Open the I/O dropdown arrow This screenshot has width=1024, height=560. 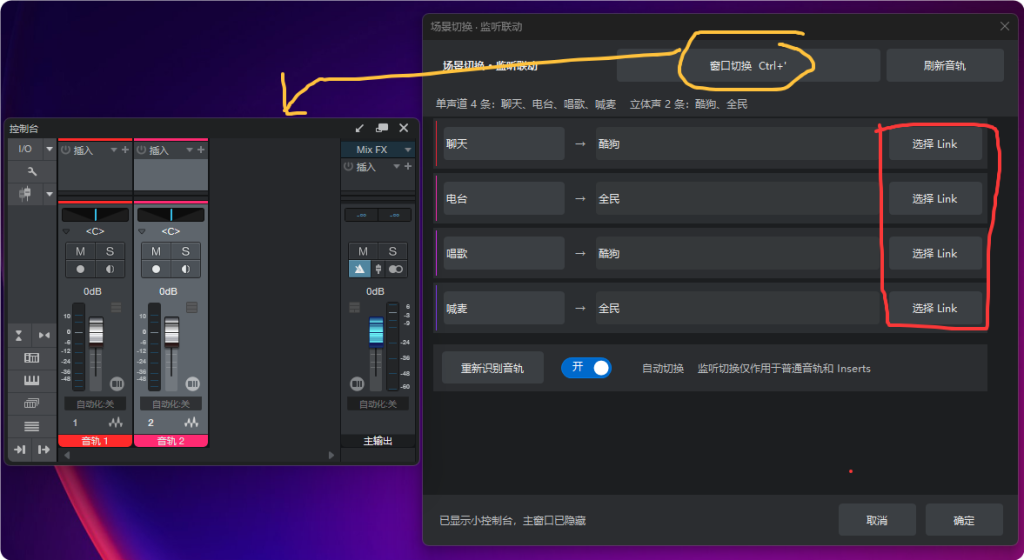tap(49, 149)
